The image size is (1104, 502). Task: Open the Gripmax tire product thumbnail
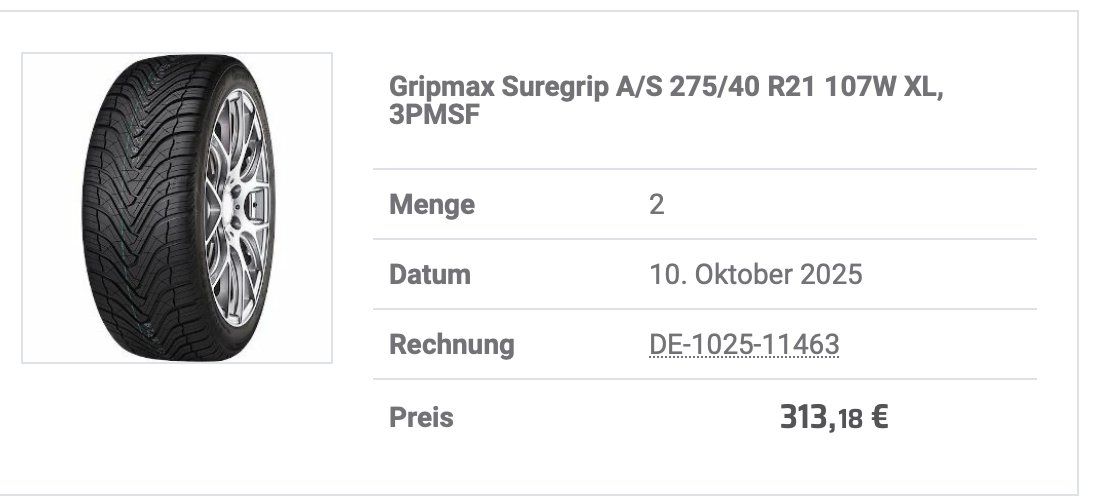coord(176,207)
